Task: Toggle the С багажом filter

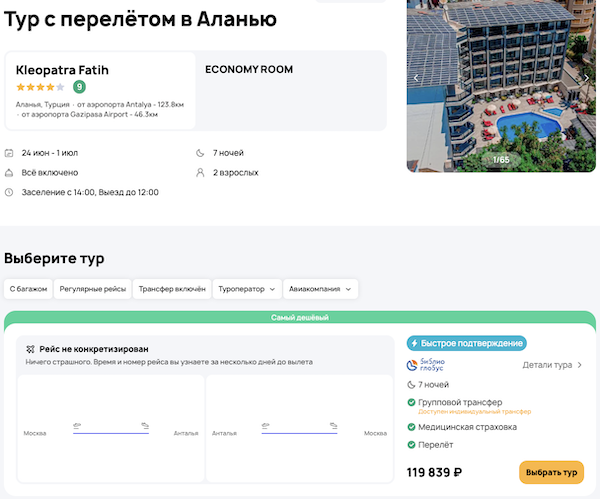Action: [27, 289]
